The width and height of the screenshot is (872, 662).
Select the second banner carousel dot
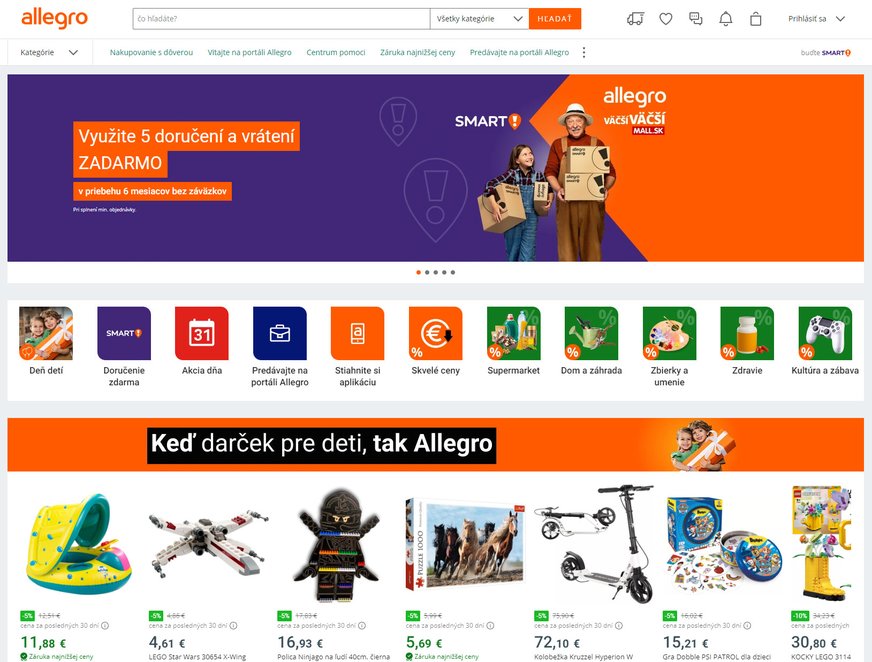click(x=427, y=273)
